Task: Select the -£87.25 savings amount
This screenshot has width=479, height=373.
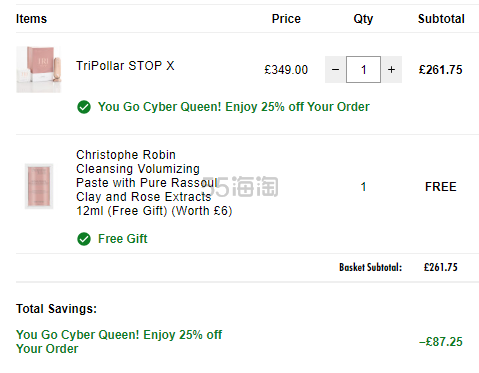Action: click(441, 342)
